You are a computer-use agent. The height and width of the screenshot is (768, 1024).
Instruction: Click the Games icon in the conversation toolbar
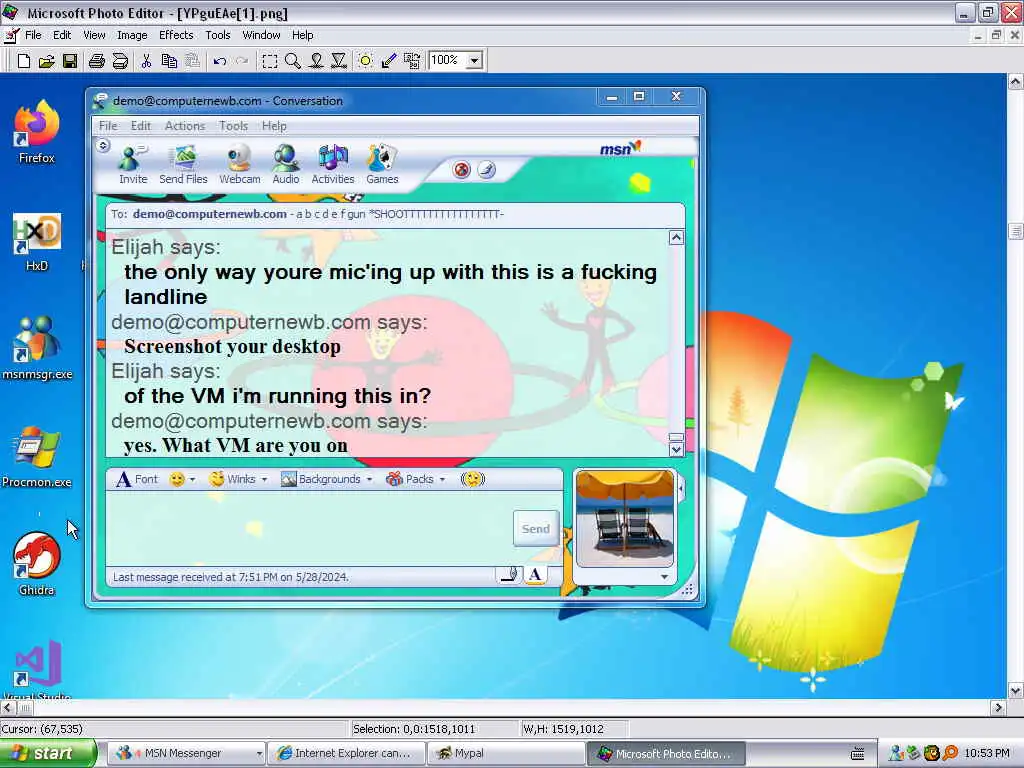pos(382,165)
